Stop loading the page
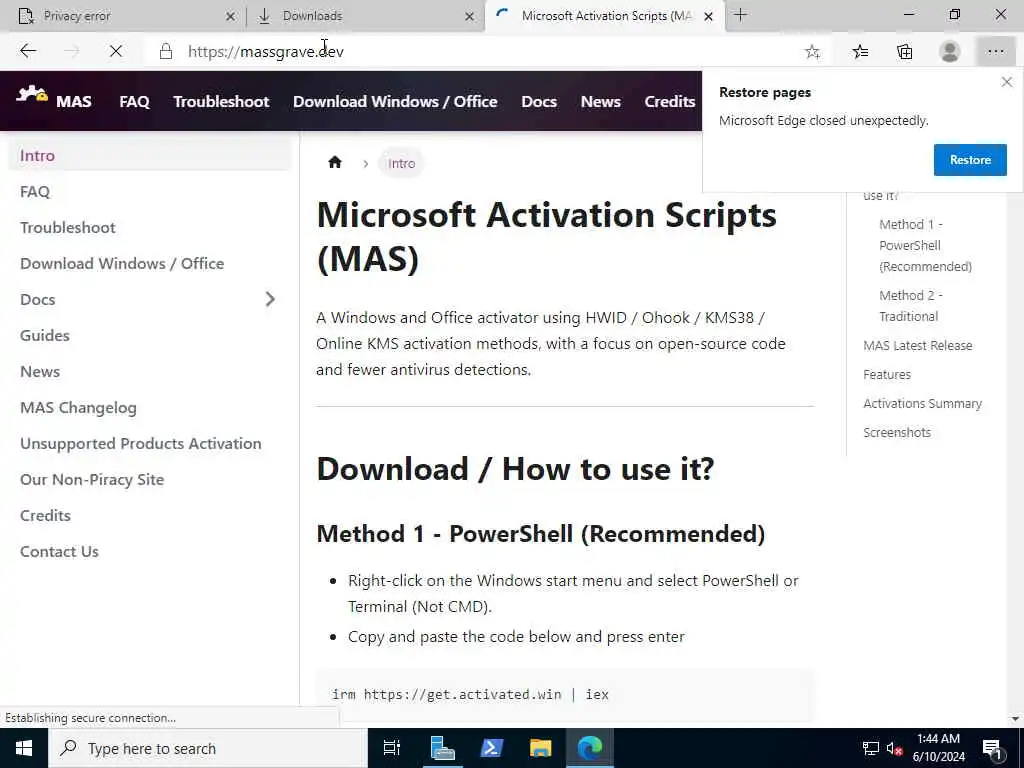Screen dimensions: 1024x768 point(116,51)
